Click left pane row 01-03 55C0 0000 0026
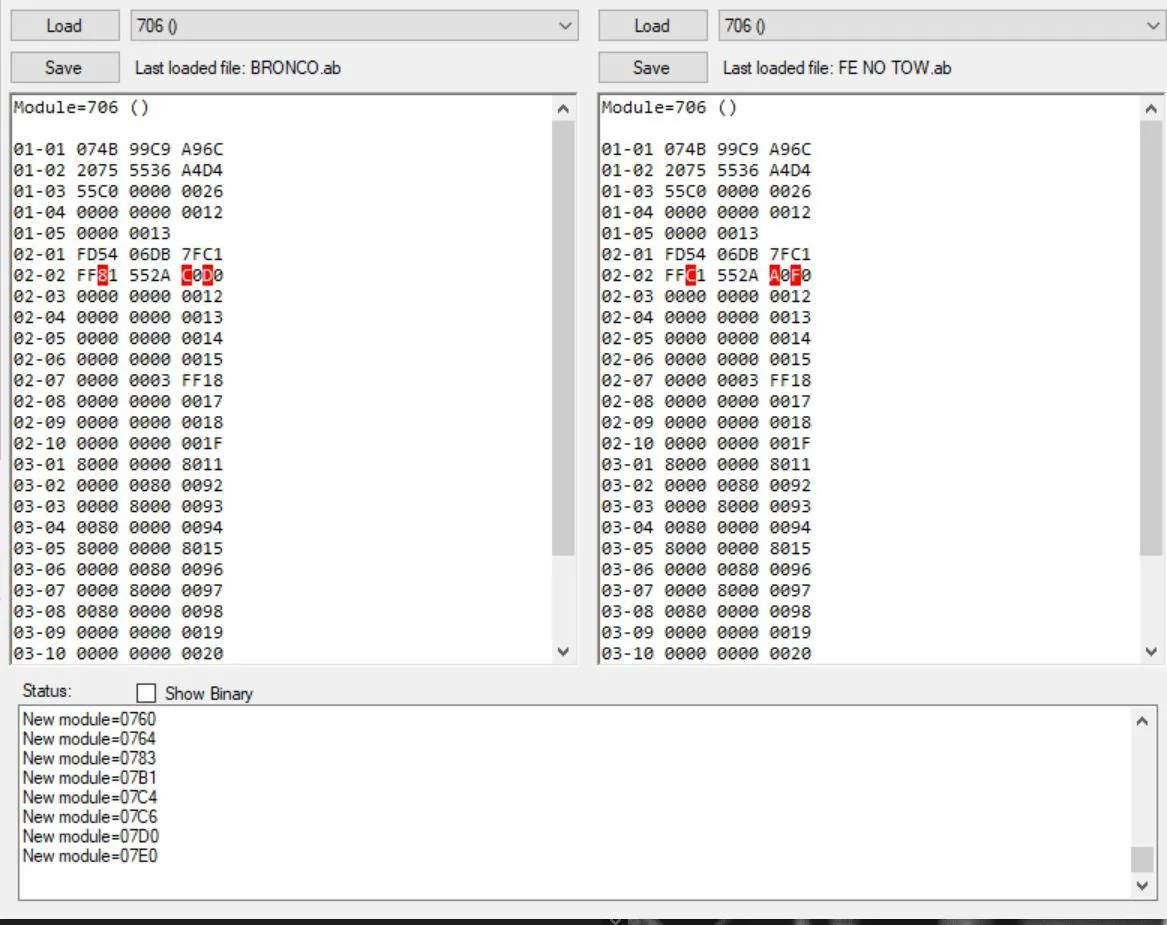 click(x=118, y=191)
